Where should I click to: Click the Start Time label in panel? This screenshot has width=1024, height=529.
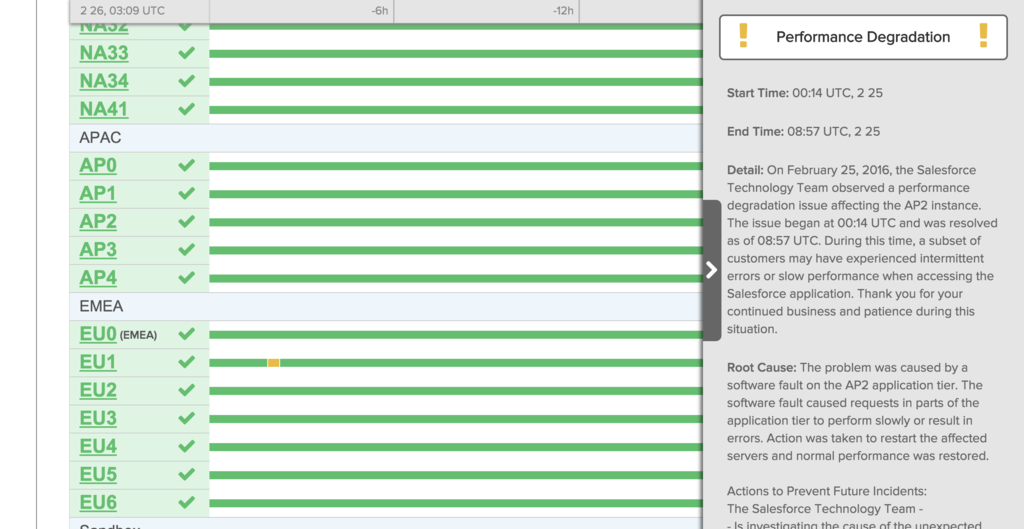coord(758,93)
